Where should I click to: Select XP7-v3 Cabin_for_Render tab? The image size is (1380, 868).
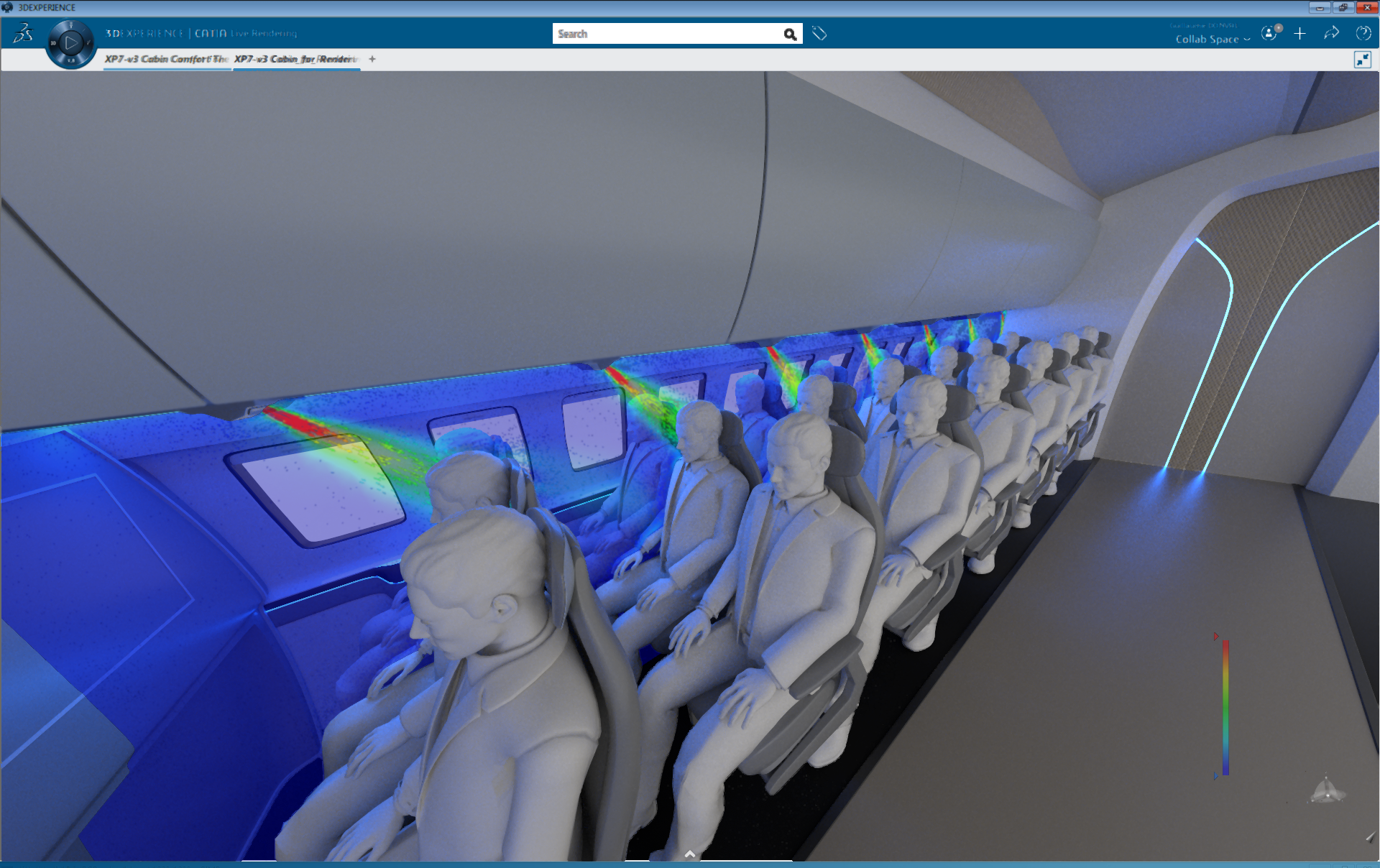tap(296, 59)
